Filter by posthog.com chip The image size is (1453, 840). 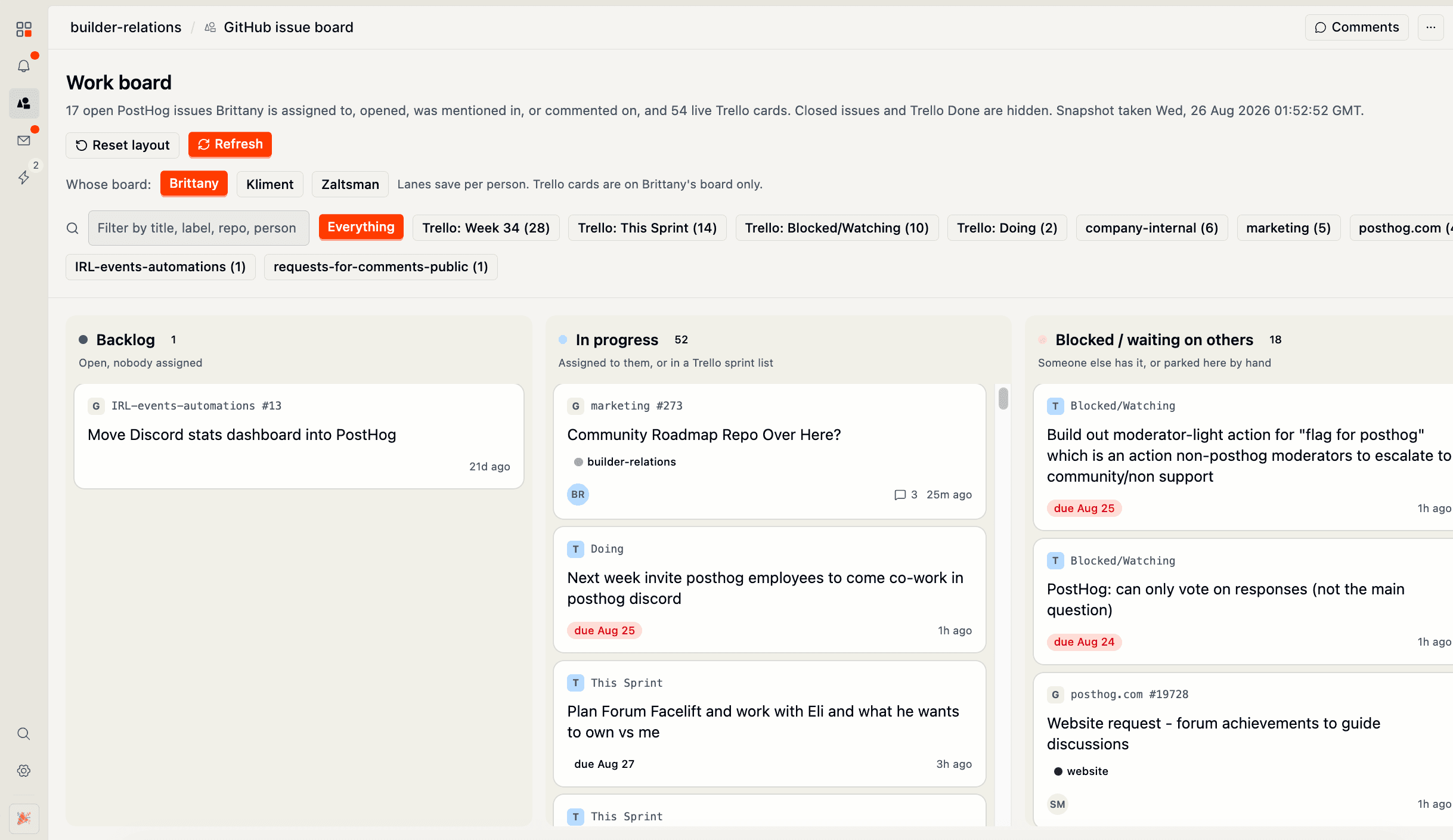pyautogui.click(x=1402, y=228)
